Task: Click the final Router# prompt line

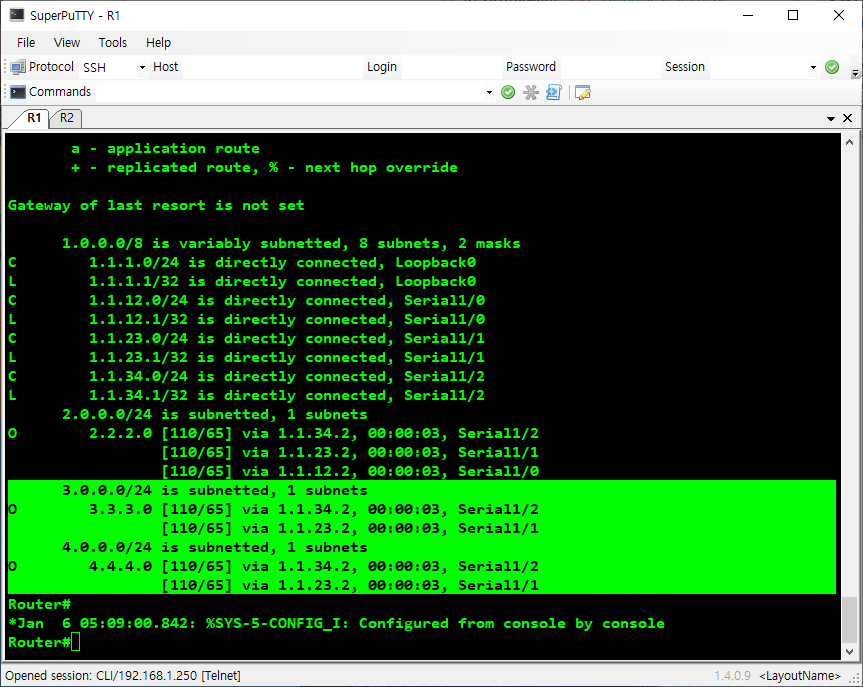Action: [44, 642]
